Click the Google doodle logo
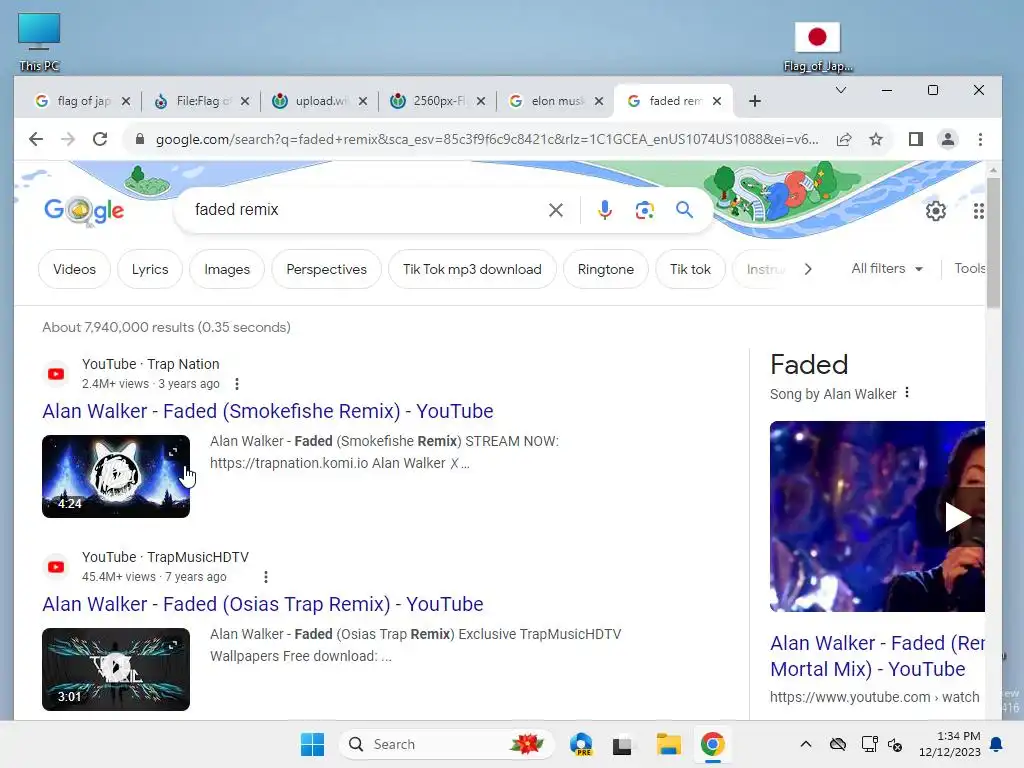Viewport: 1024px width, 768px height. click(x=84, y=210)
